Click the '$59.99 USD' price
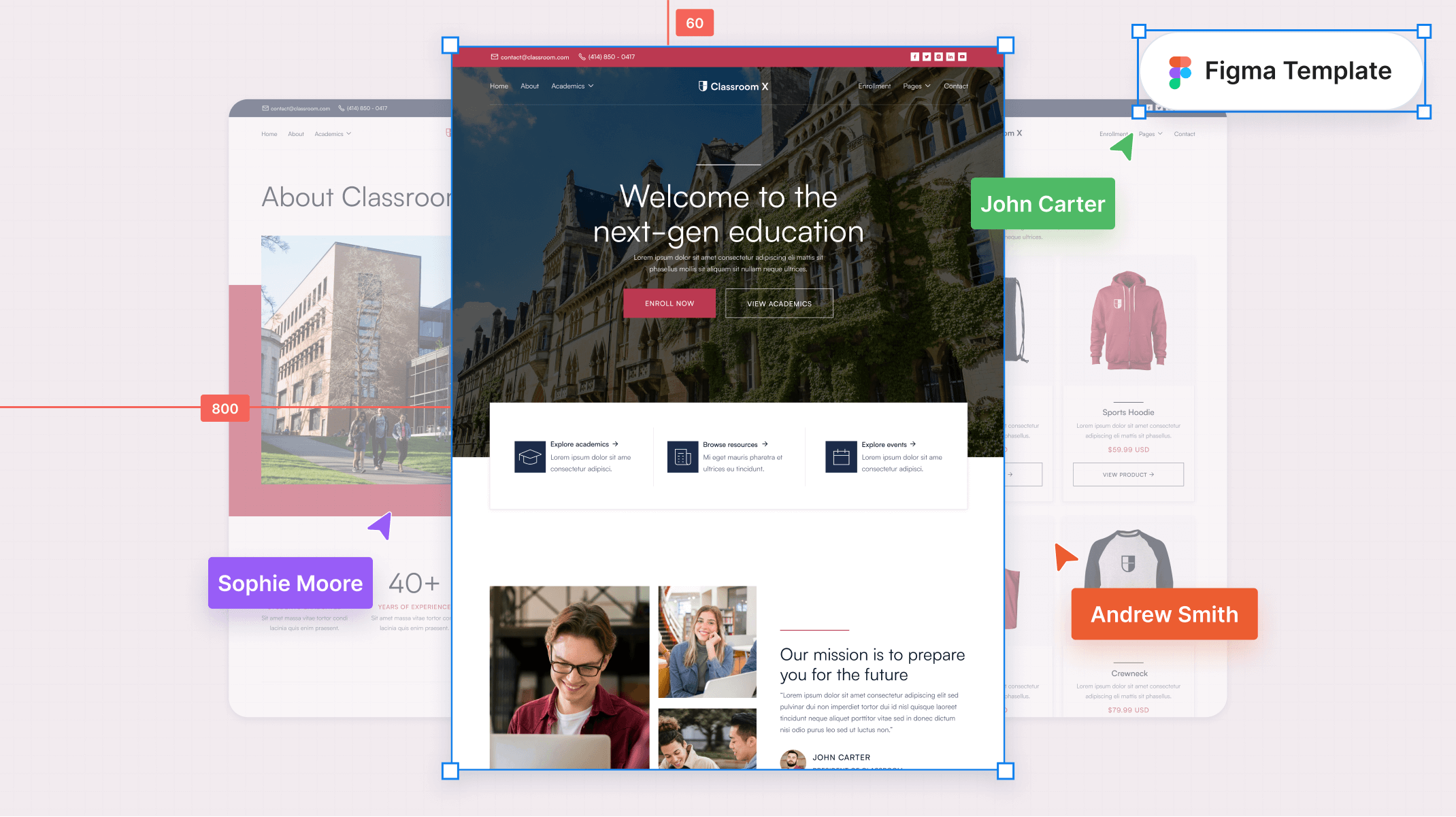This screenshot has width=1456, height=817. coord(1128,450)
